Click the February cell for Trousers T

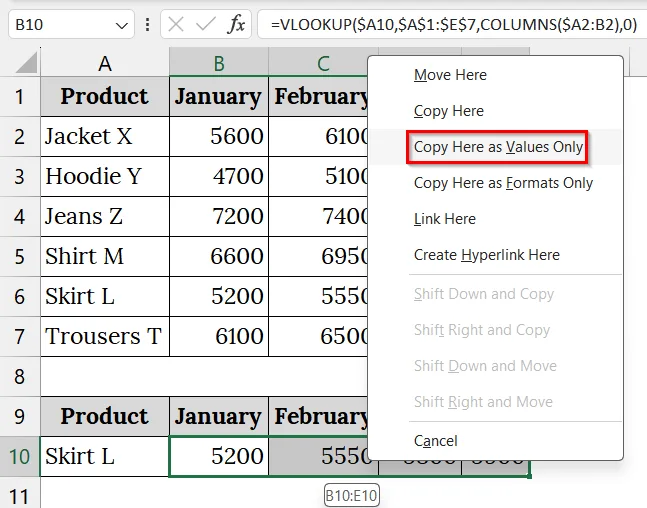318,336
